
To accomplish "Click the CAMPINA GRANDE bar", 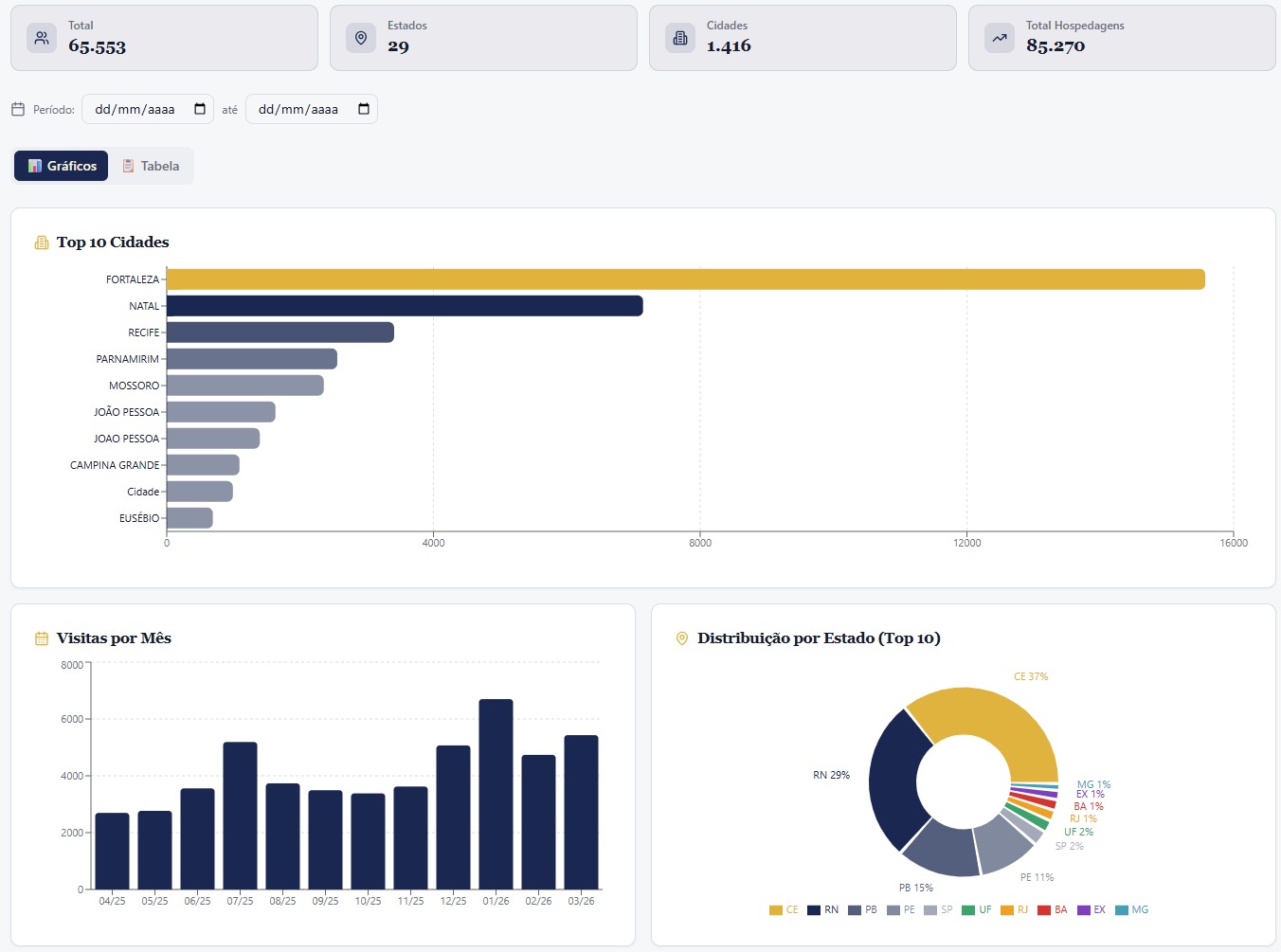I will (x=203, y=465).
